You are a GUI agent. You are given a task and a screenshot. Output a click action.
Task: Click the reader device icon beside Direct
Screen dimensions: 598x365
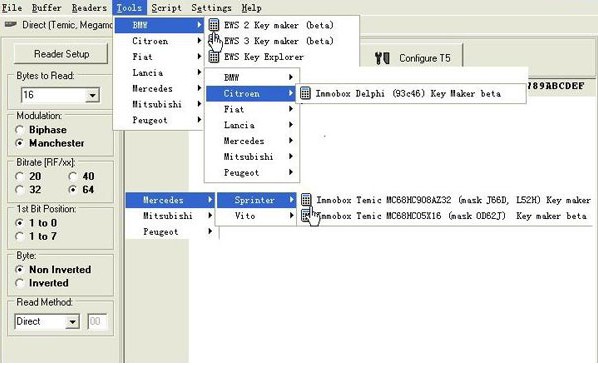pyautogui.click(x=10, y=24)
